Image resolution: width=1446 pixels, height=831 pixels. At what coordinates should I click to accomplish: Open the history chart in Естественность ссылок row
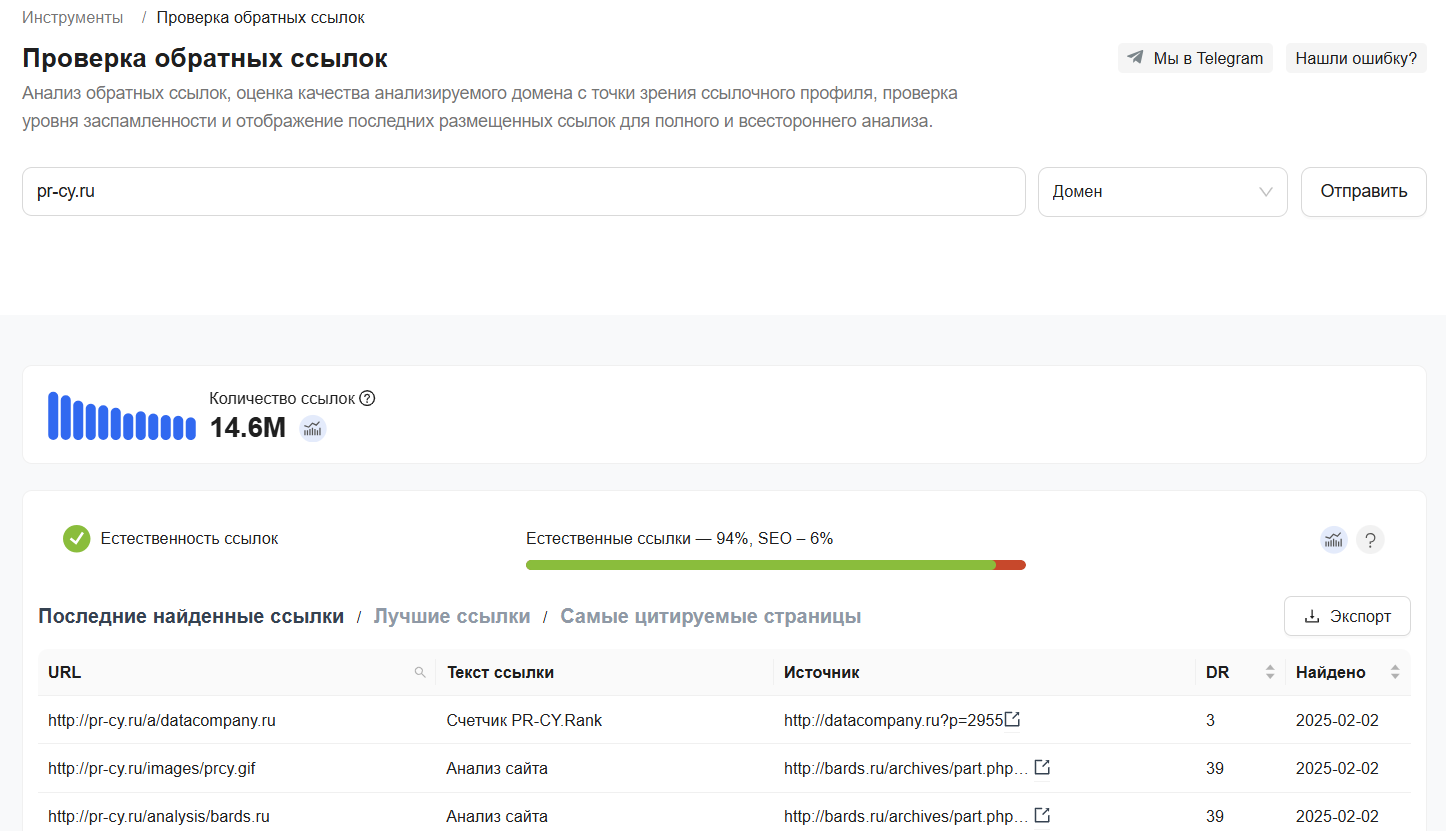pyautogui.click(x=1334, y=540)
